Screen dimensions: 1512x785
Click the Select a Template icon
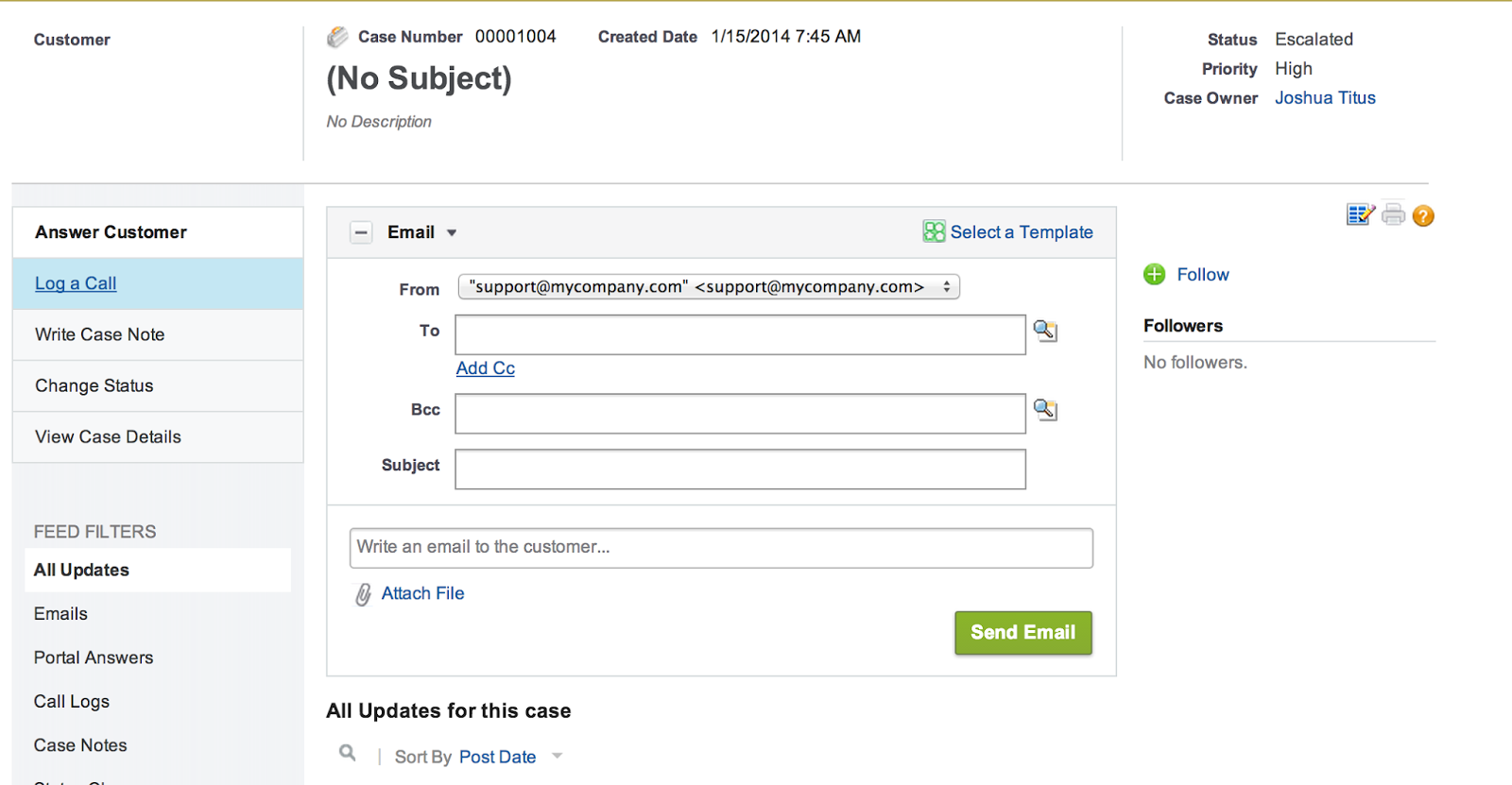click(934, 231)
